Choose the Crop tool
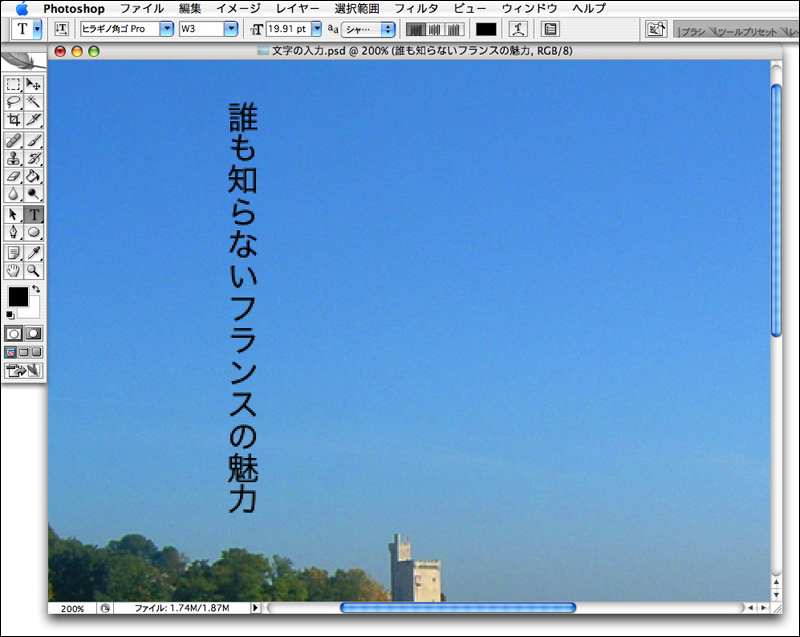The image size is (800, 637). click(x=13, y=119)
